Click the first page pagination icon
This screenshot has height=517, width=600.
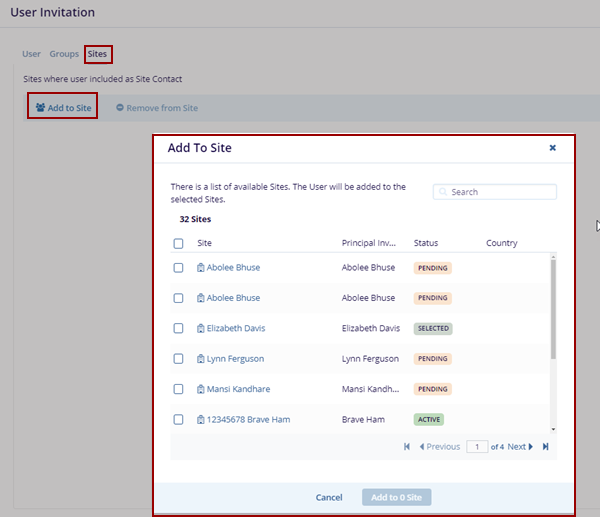(x=407, y=447)
